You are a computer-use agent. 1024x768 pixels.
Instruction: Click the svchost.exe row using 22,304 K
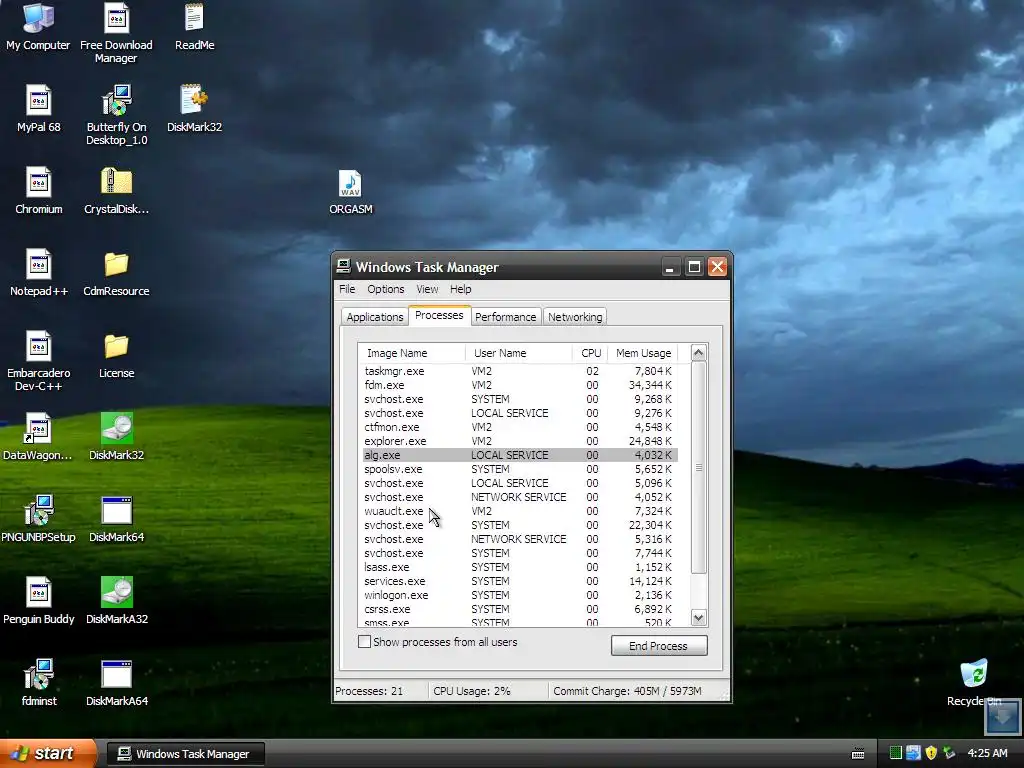pos(519,525)
